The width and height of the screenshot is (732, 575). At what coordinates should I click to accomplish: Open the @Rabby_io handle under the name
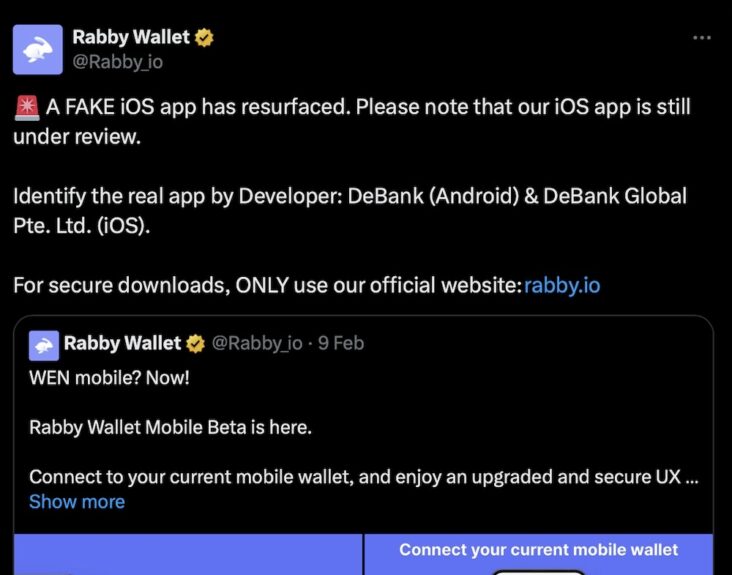[x=118, y=62]
